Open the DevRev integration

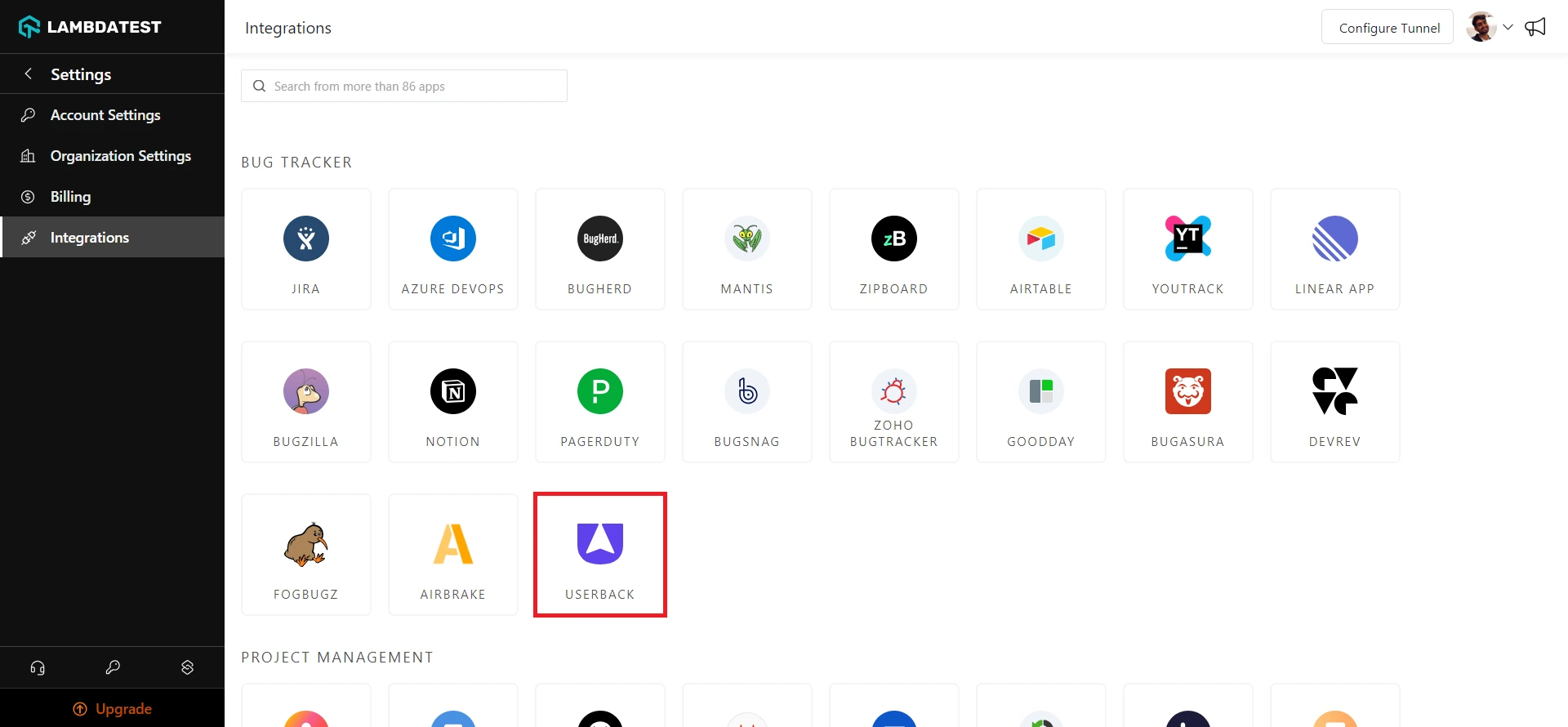(1334, 402)
